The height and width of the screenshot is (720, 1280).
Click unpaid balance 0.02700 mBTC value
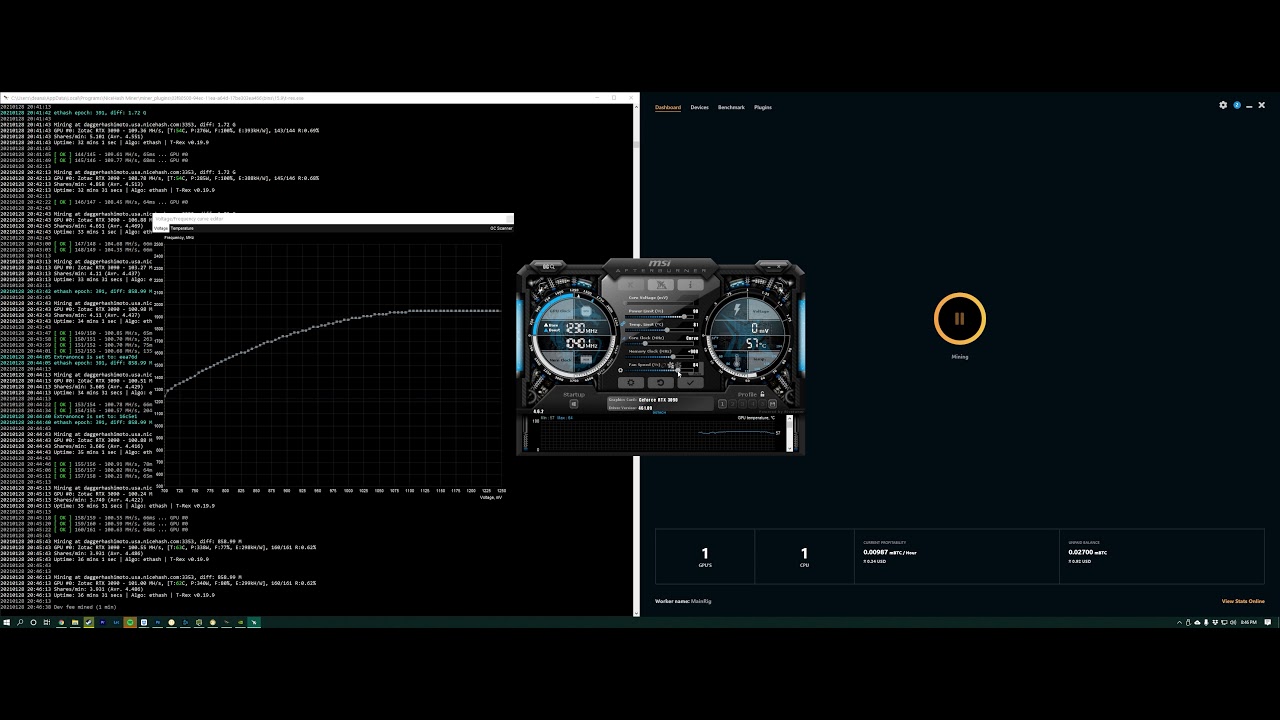1088,552
